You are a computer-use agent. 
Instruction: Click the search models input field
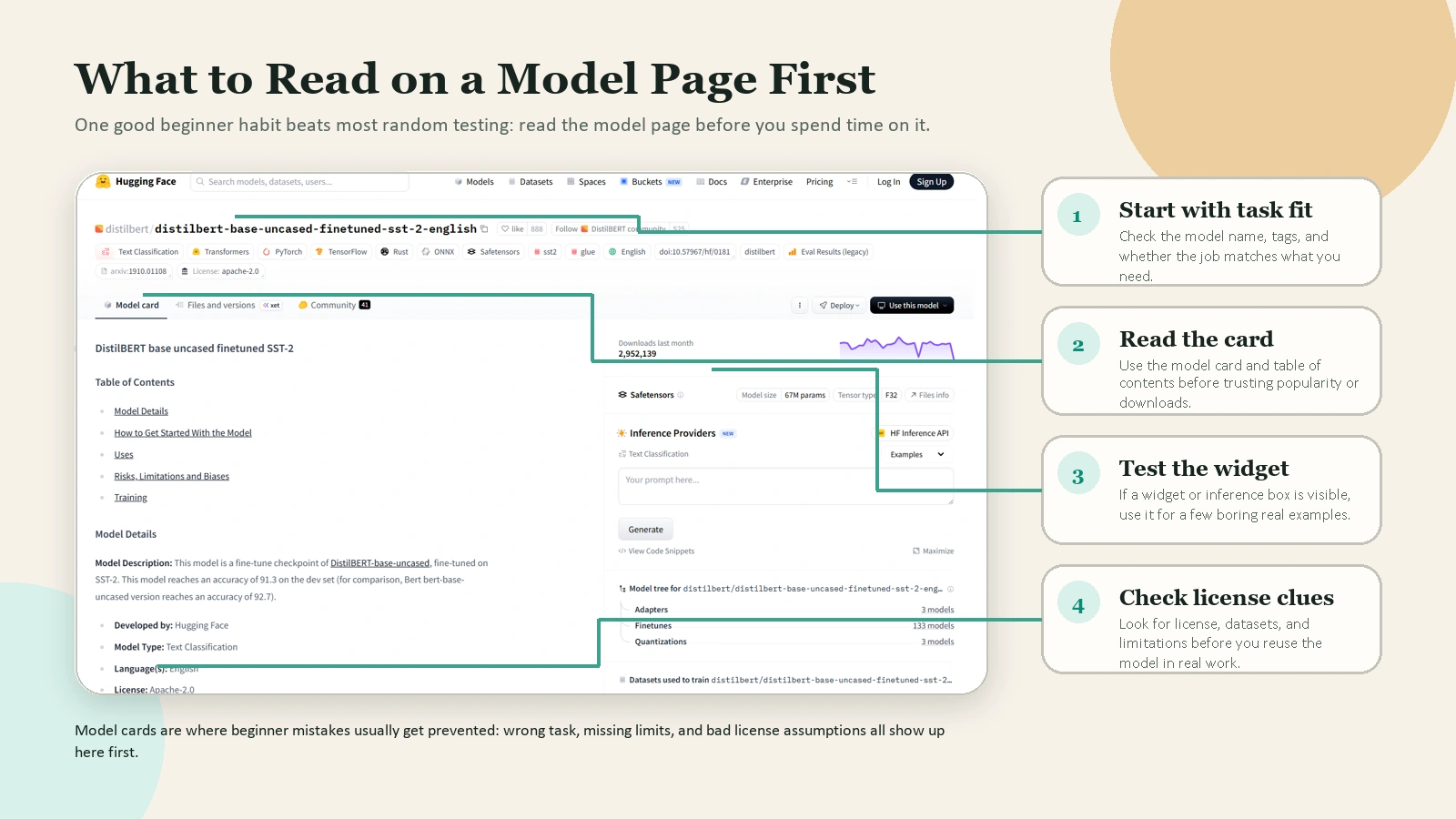299,182
